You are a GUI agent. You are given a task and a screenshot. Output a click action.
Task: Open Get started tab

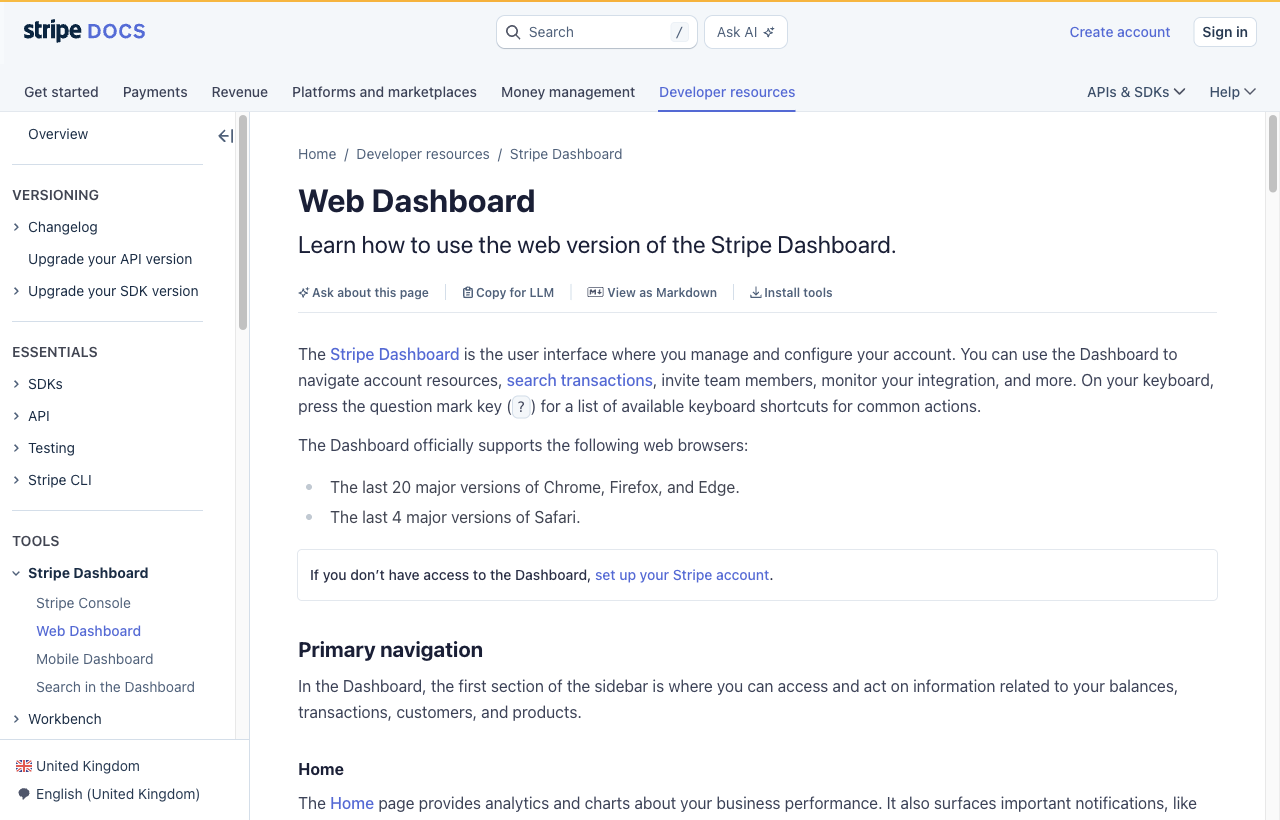point(61,92)
